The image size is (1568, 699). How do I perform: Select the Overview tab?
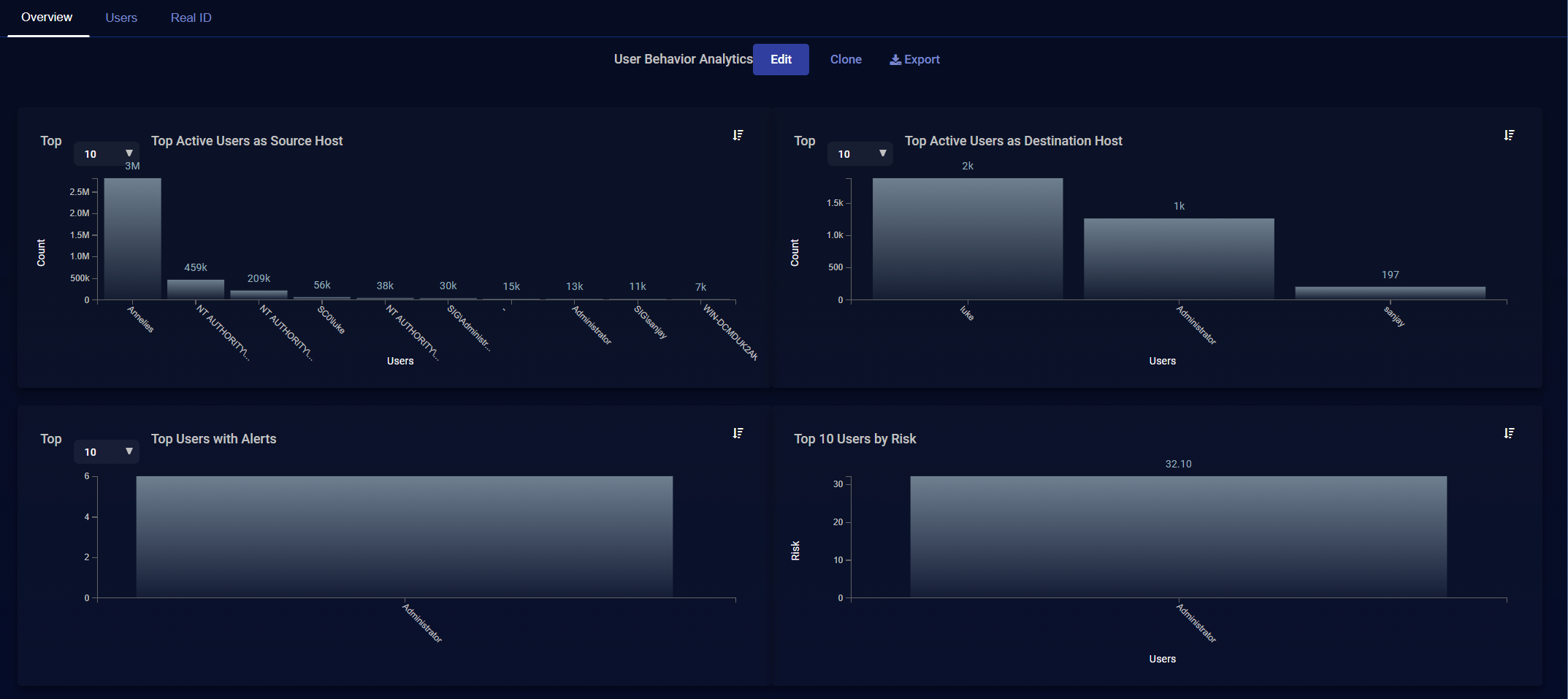point(47,18)
